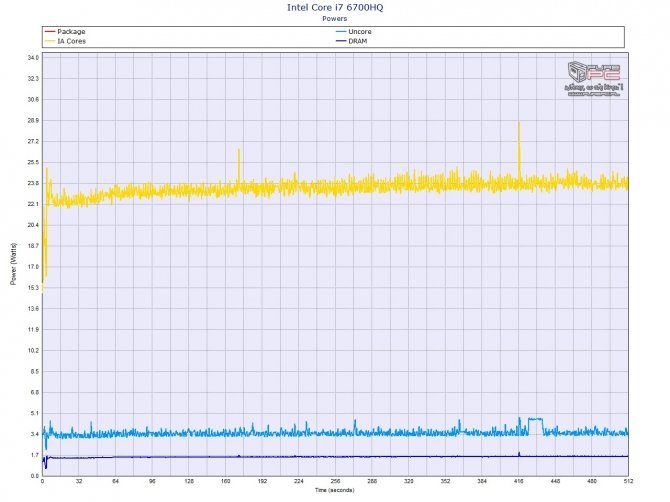Click the '17.0' y-axis label
The height and width of the screenshot is (502, 670).
[33, 267]
